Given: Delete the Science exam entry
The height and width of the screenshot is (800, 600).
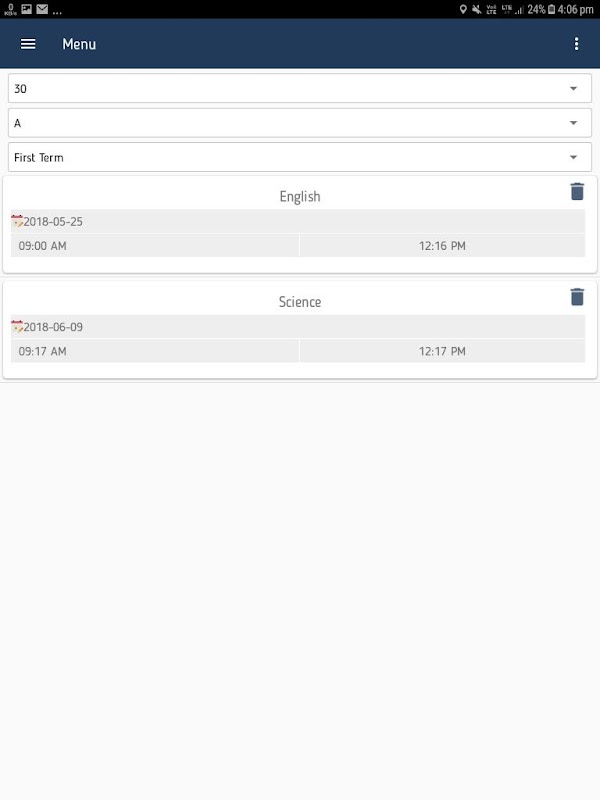Looking at the screenshot, I should click(x=577, y=296).
